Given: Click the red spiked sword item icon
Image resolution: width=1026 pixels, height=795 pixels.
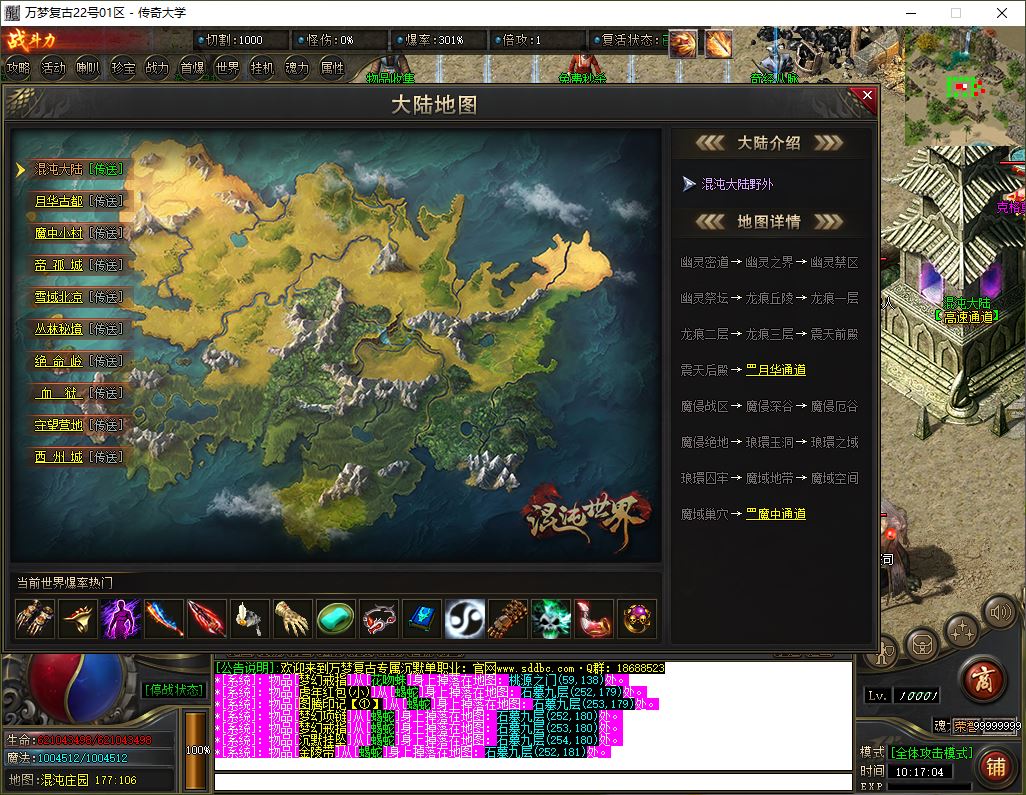Looking at the screenshot, I should coord(206,618).
